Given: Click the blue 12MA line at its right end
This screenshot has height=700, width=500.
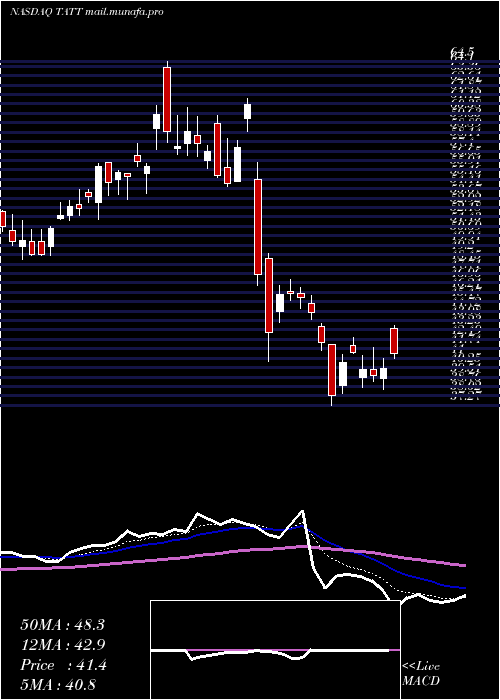Looking at the screenshot, I should tap(462, 588).
